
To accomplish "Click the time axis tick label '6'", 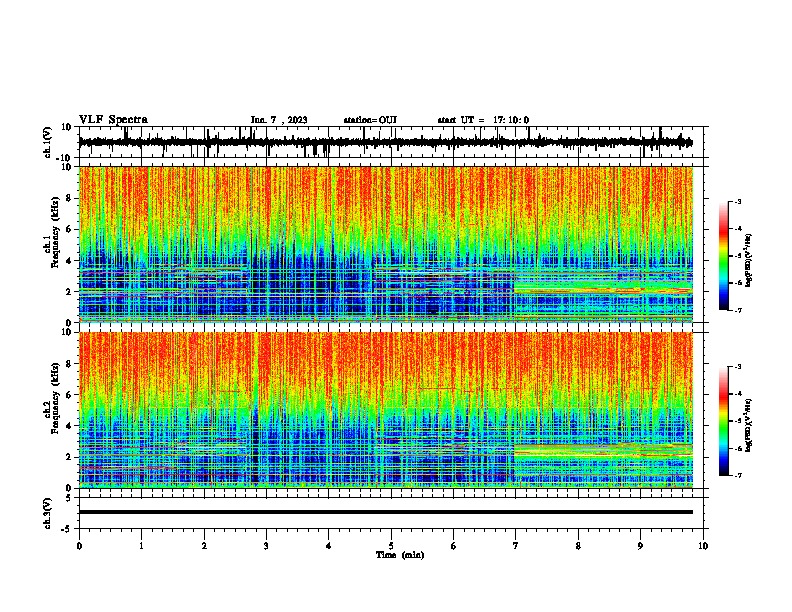I will 454,546.
